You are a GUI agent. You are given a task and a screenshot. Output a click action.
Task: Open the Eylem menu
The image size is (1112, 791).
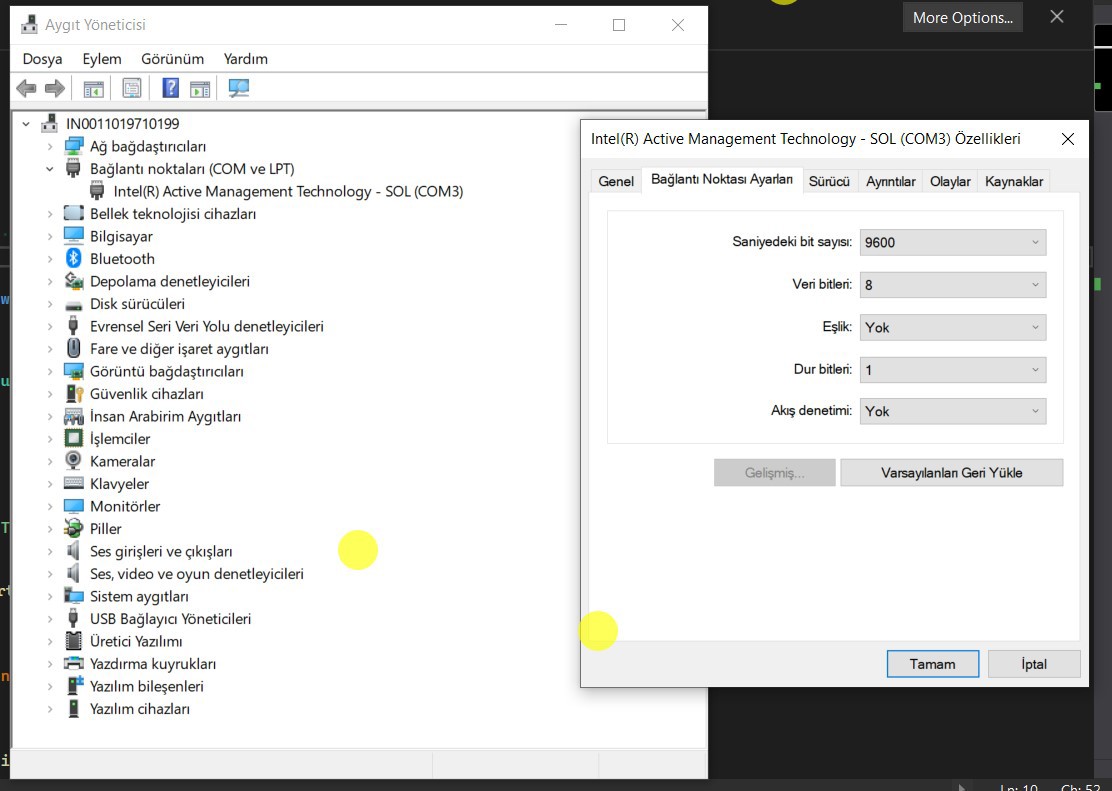[x=102, y=59]
